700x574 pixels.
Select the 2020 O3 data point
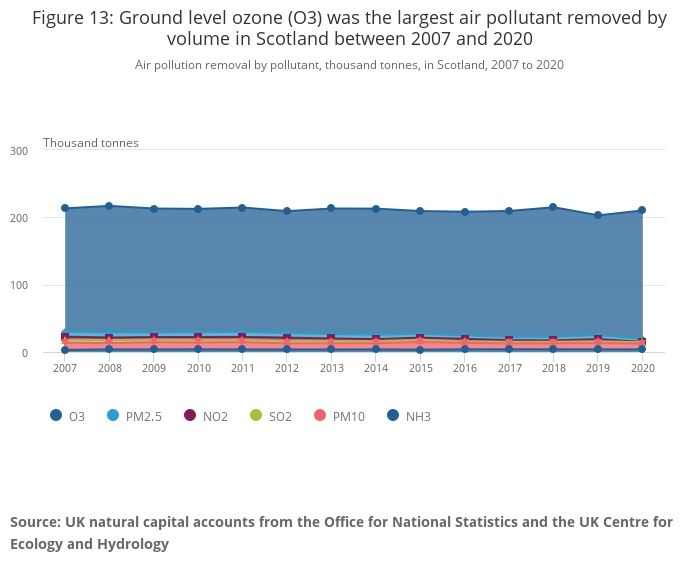coord(642,210)
